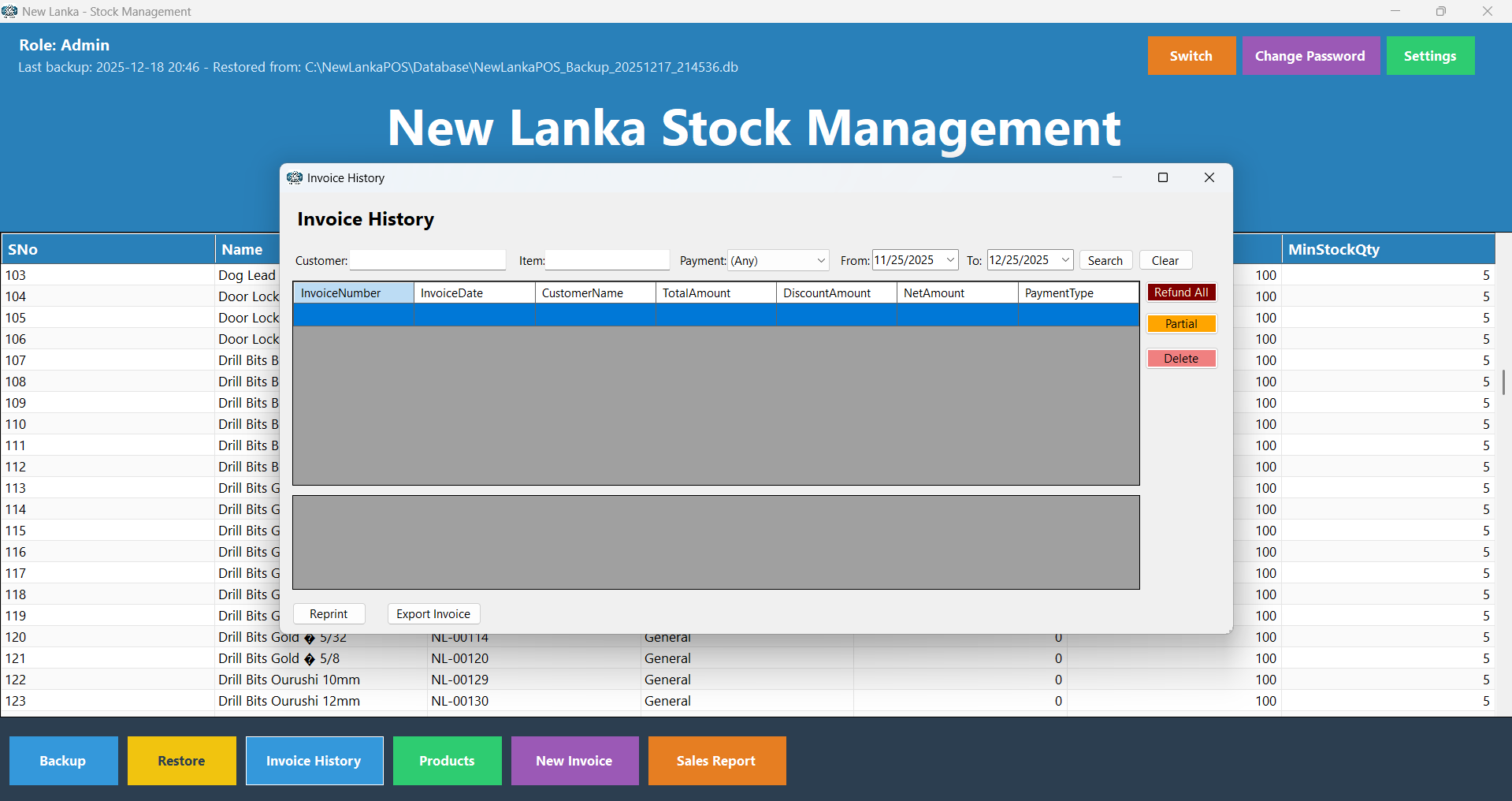Reprint the selected invoice
Viewport: 1512px width, 801px height.
[329, 614]
